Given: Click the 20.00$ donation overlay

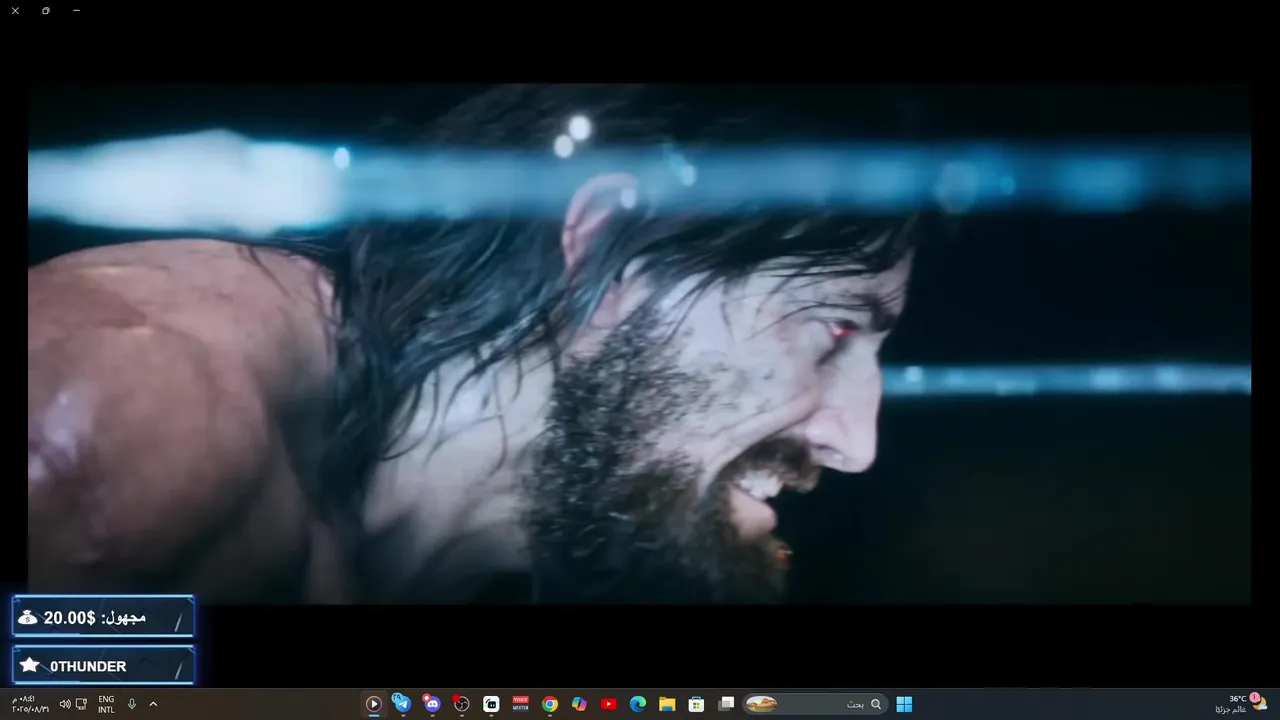Looking at the screenshot, I should tap(103, 618).
